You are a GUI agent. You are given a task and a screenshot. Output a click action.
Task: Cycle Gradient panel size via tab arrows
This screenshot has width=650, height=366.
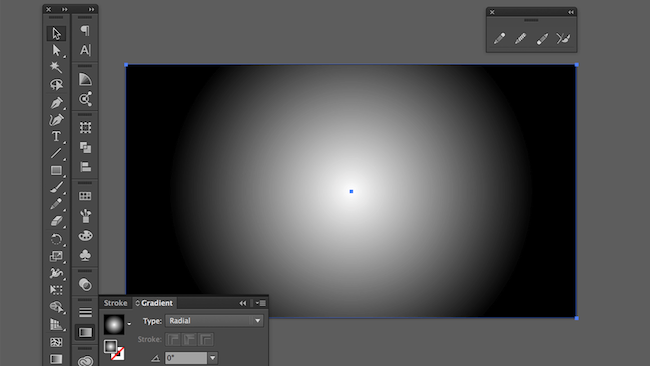[138, 303]
